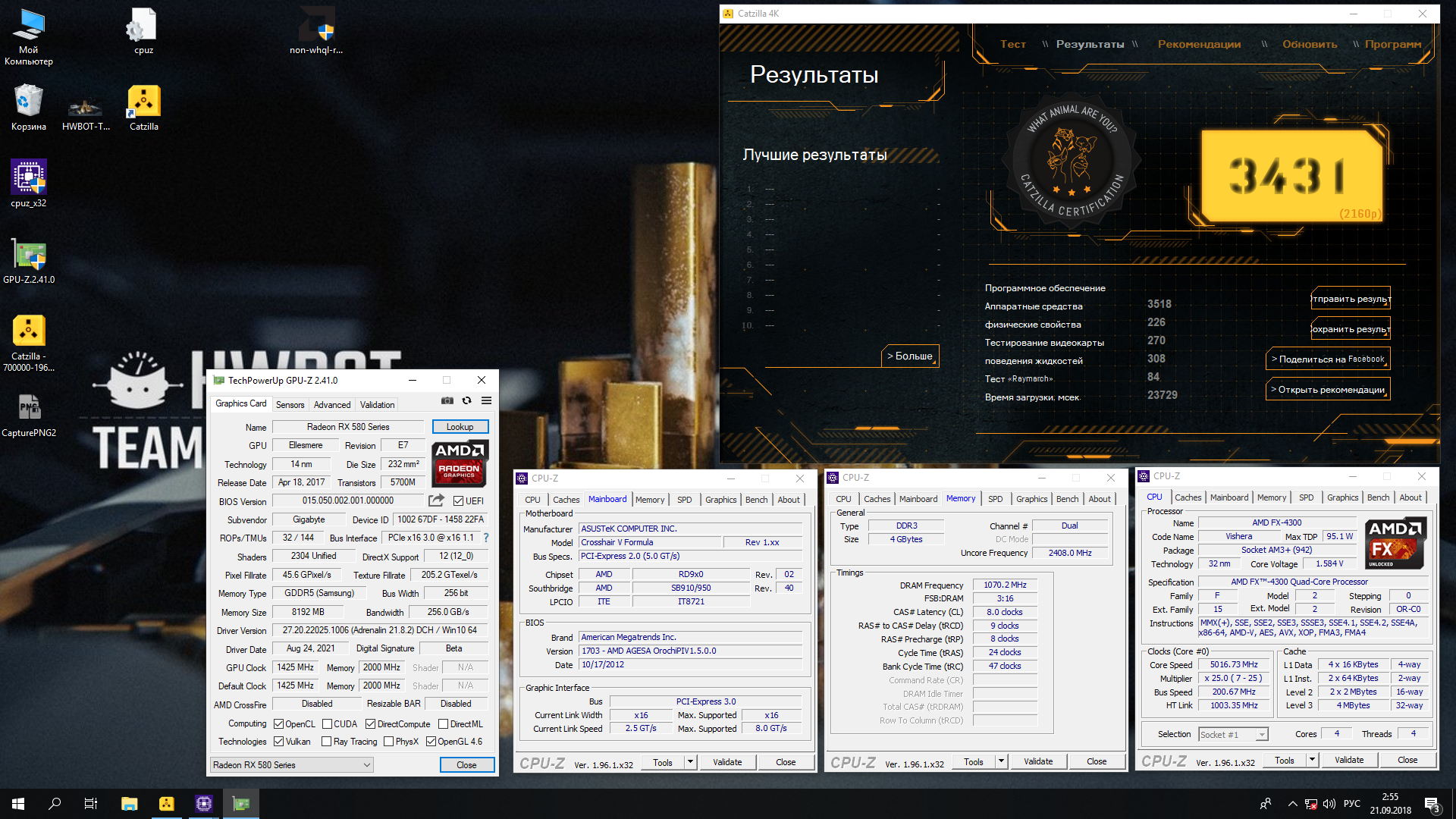
Task: Toggle the DirectML checkbox
Action: [443, 723]
